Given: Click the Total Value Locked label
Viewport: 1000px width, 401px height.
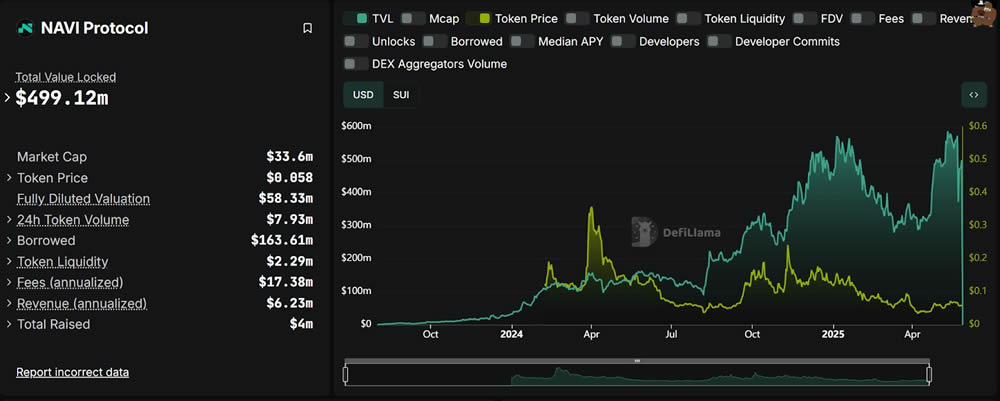Looking at the screenshot, I should pos(66,77).
